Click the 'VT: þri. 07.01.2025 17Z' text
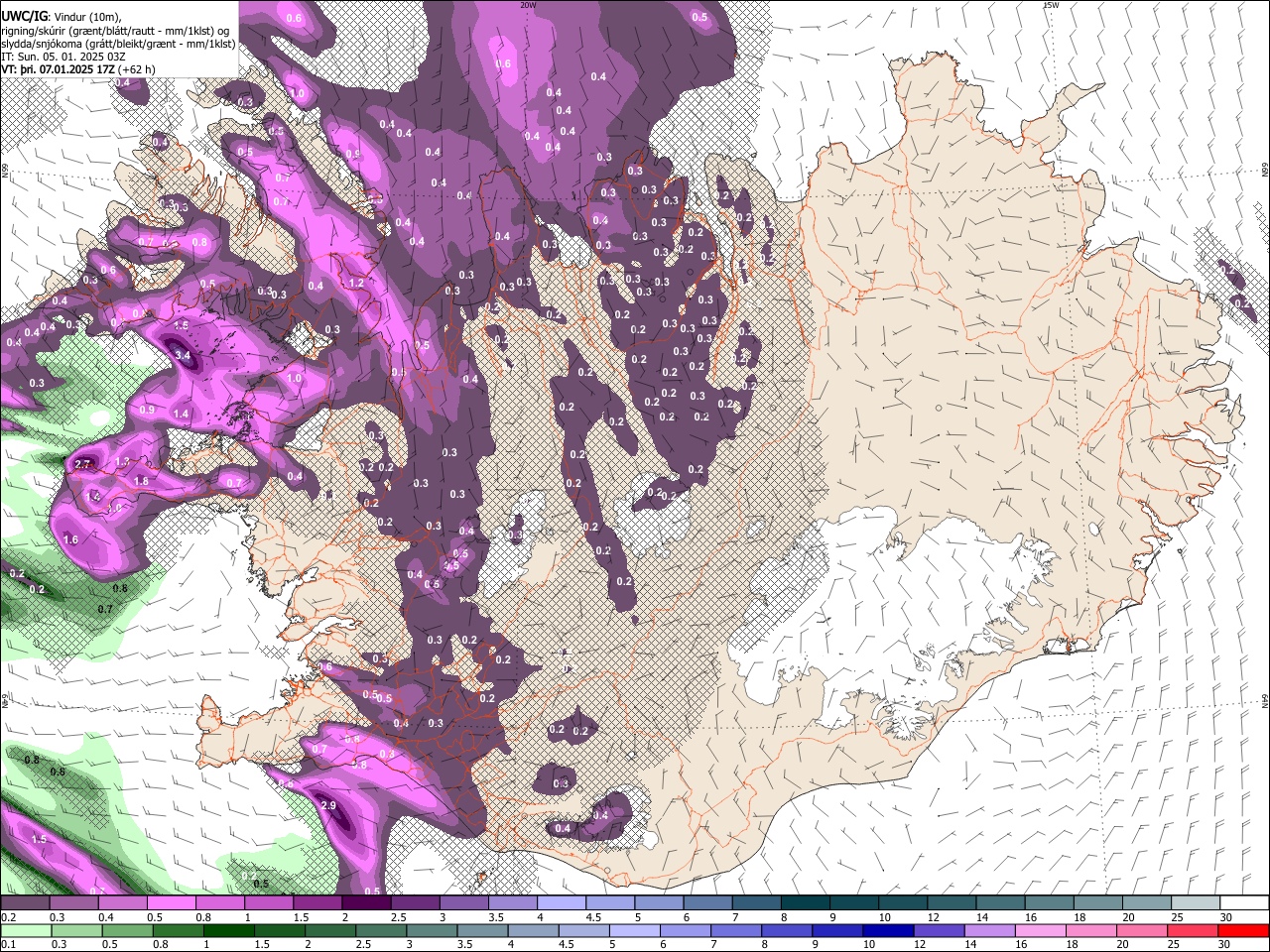 pos(58,69)
